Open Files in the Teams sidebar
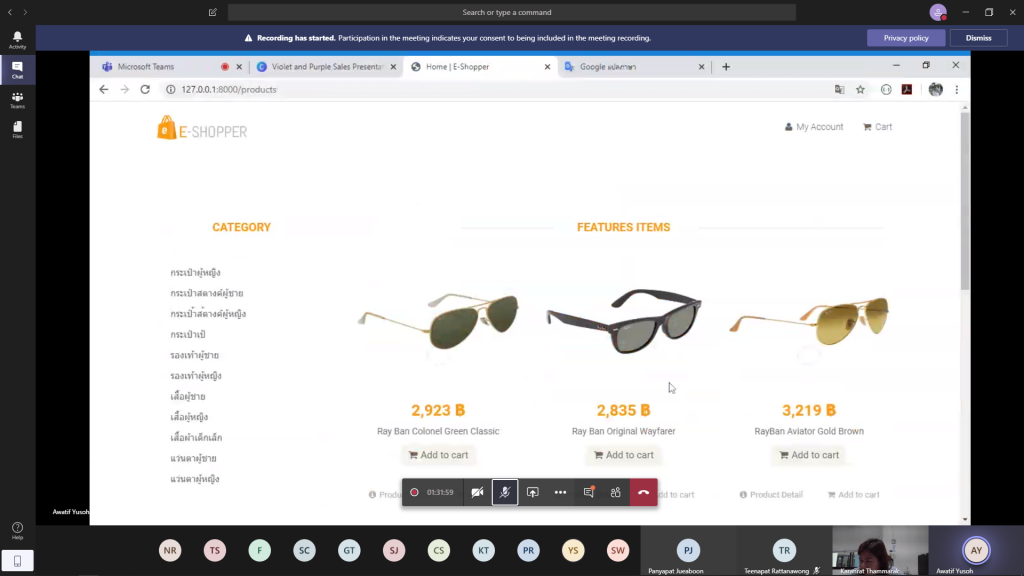1024x576 pixels. point(17,130)
